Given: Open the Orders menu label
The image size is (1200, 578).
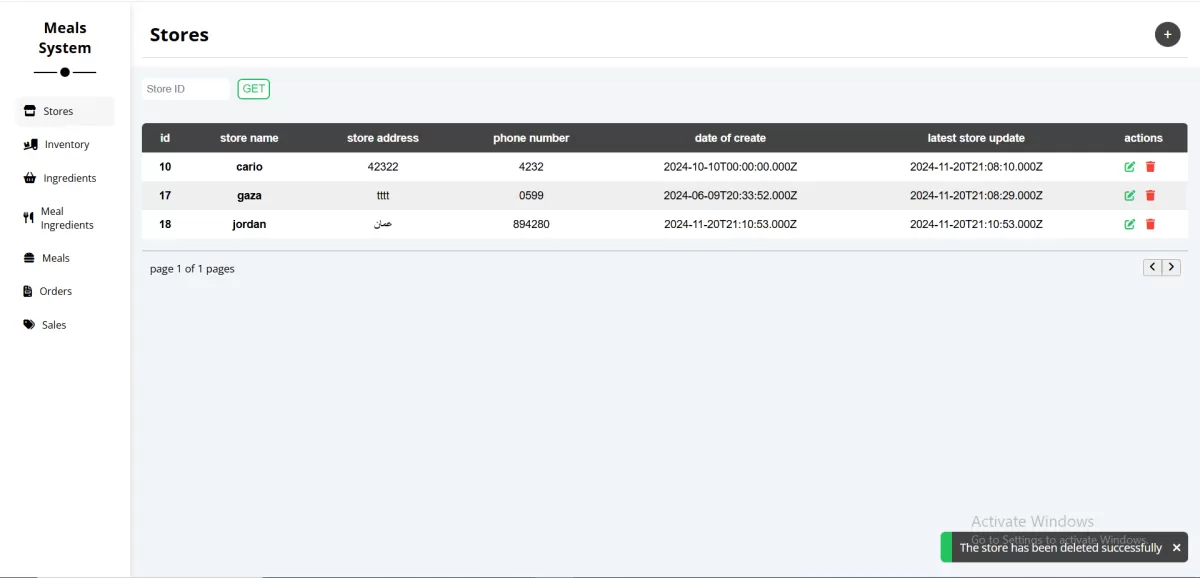Looking at the screenshot, I should 56,291.
